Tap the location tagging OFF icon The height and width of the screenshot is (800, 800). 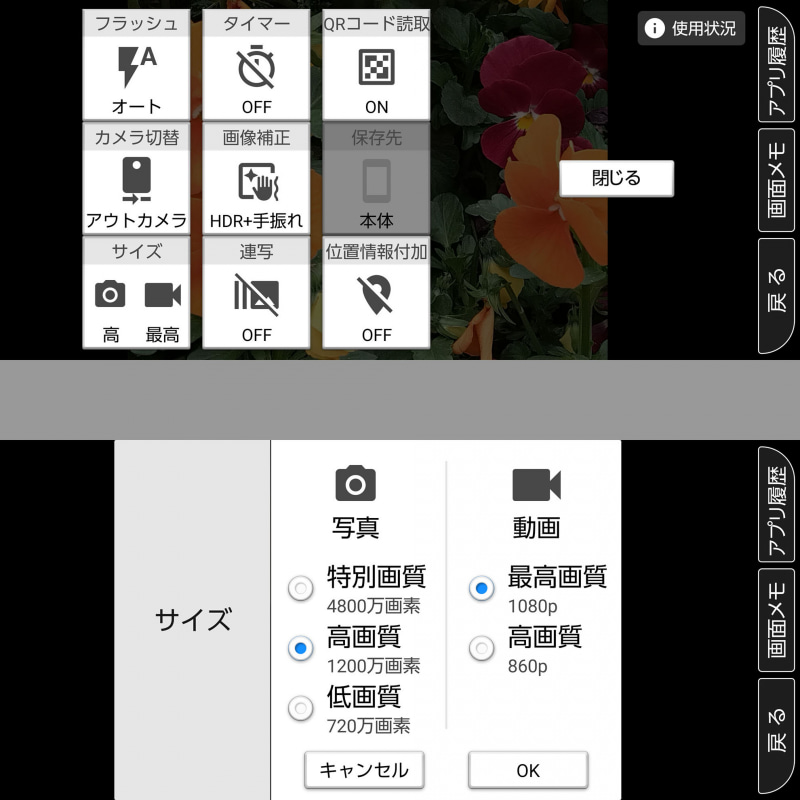tap(375, 295)
